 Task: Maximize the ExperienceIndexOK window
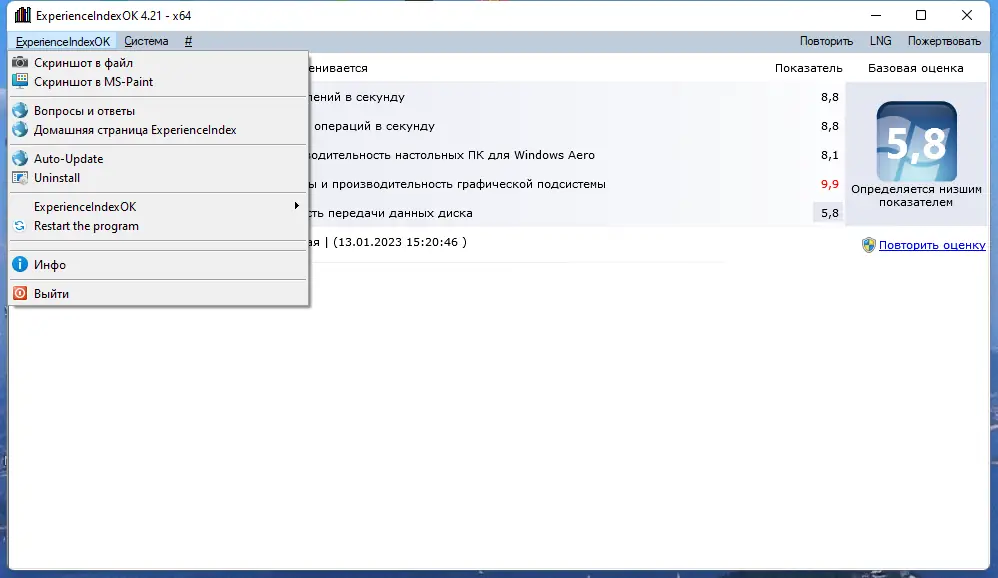point(920,15)
